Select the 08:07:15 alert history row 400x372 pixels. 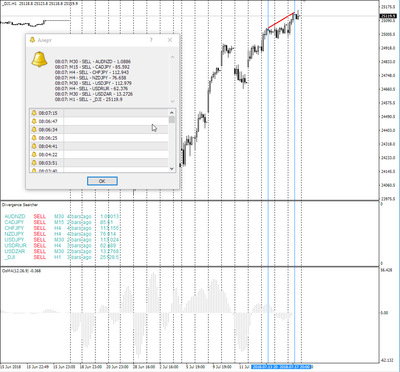tap(99, 113)
